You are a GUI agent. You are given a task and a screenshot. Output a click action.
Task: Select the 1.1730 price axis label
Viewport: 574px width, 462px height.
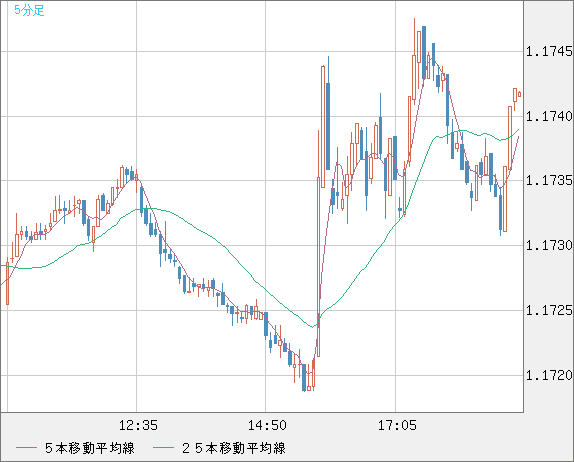[x=549, y=245]
